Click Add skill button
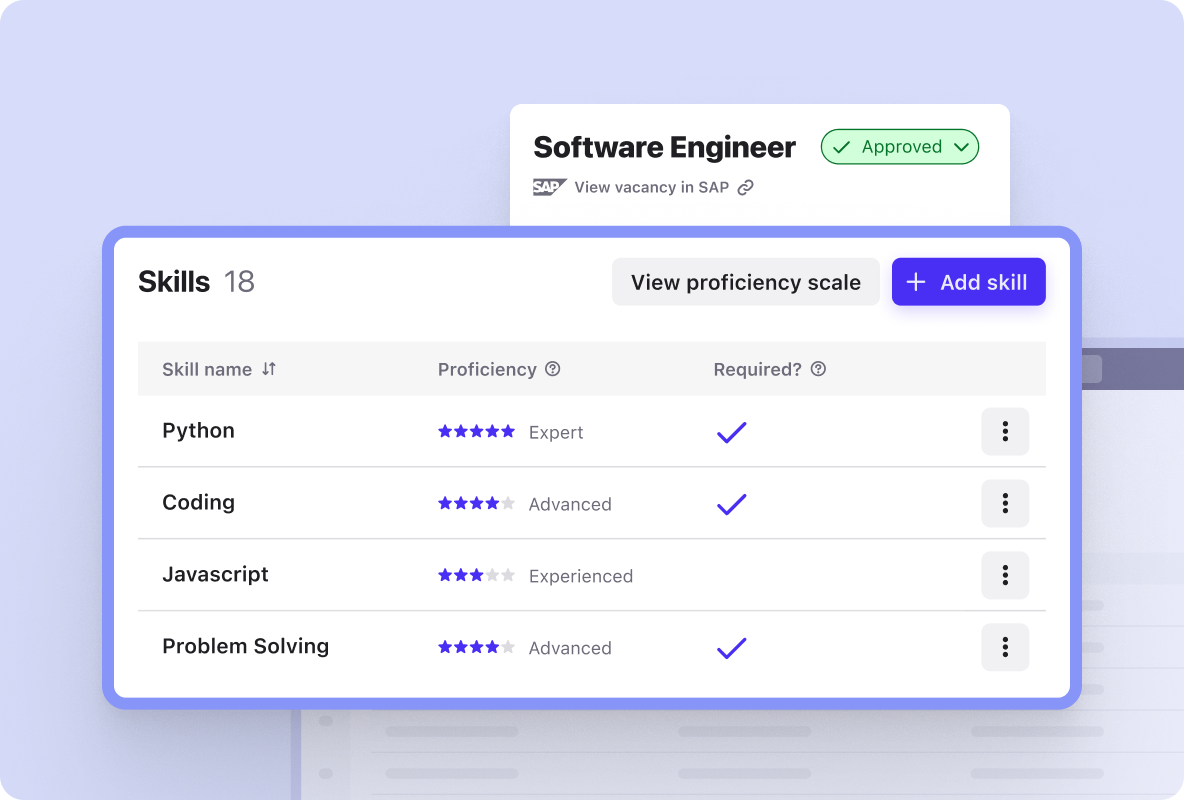1184x800 pixels. click(968, 282)
